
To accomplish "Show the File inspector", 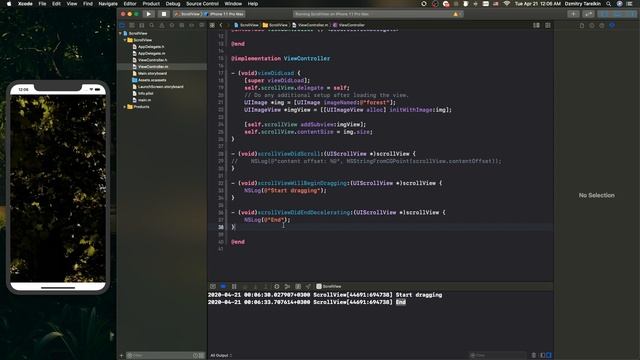I will (582, 25).
